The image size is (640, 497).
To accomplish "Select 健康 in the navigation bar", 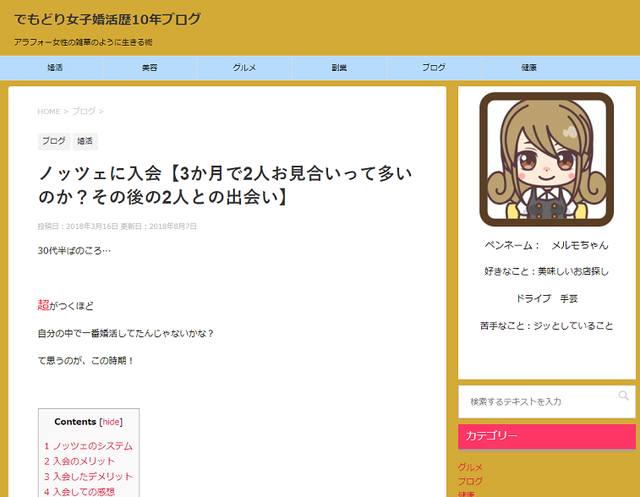I will (529, 68).
